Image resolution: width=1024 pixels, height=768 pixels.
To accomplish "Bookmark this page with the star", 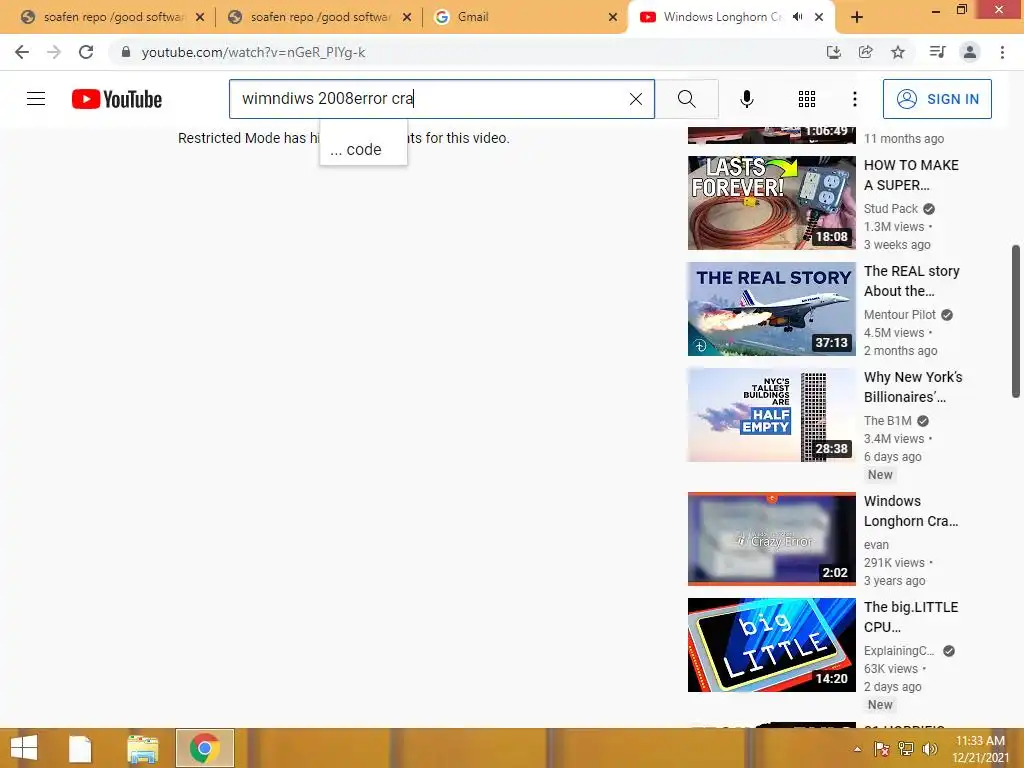I will (898, 52).
